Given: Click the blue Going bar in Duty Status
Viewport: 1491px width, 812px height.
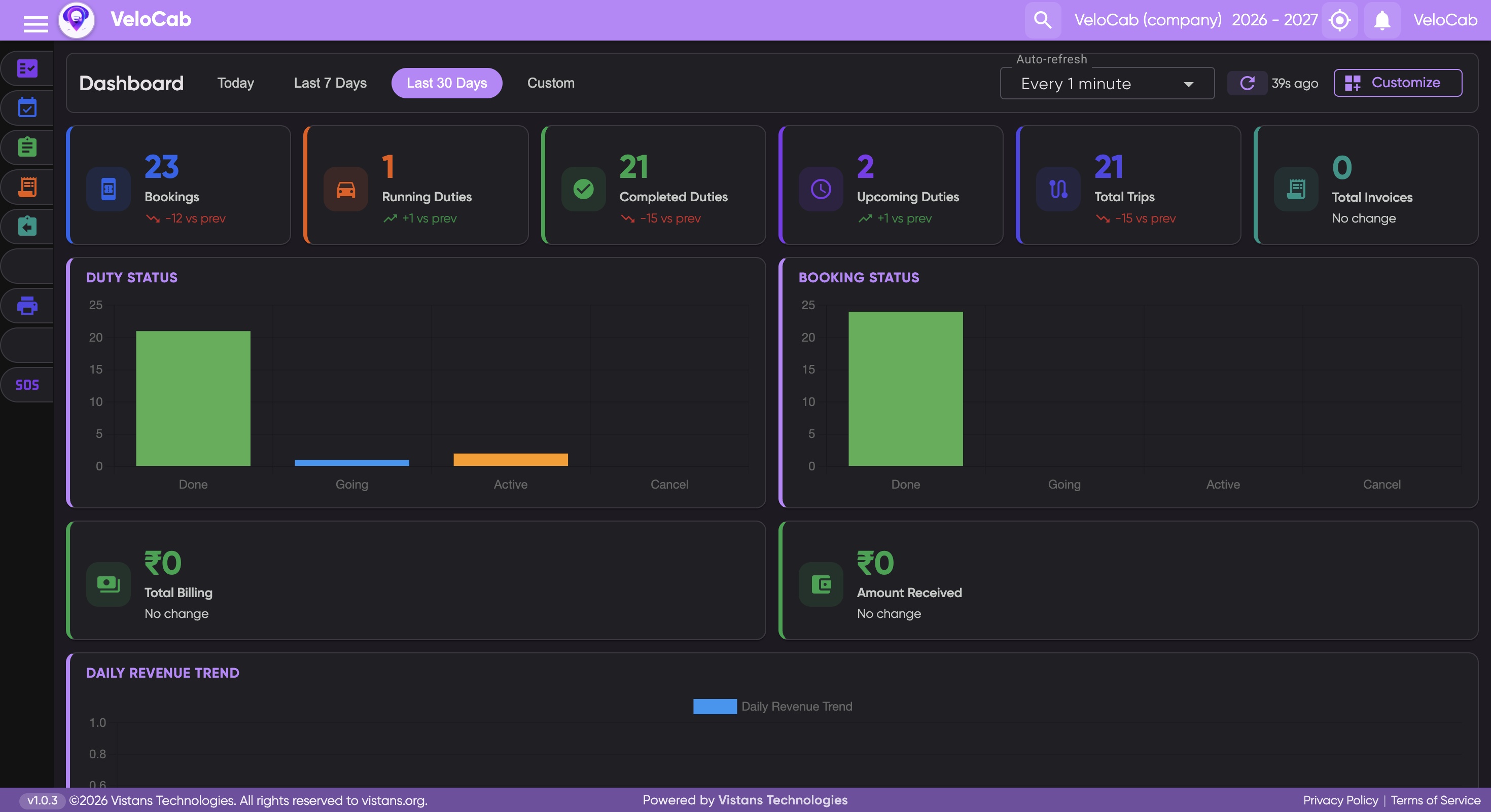Looking at the screenshot, I should point(352,463).
